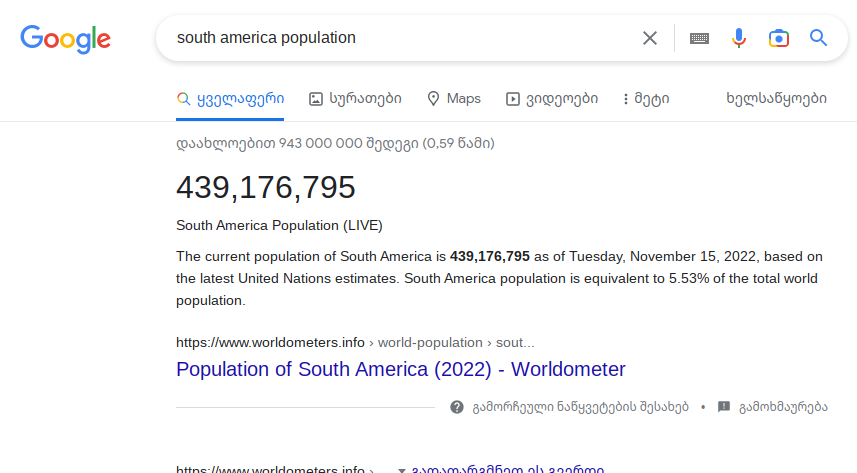Start voice search with microphone icon

click(x=739, y=38)
